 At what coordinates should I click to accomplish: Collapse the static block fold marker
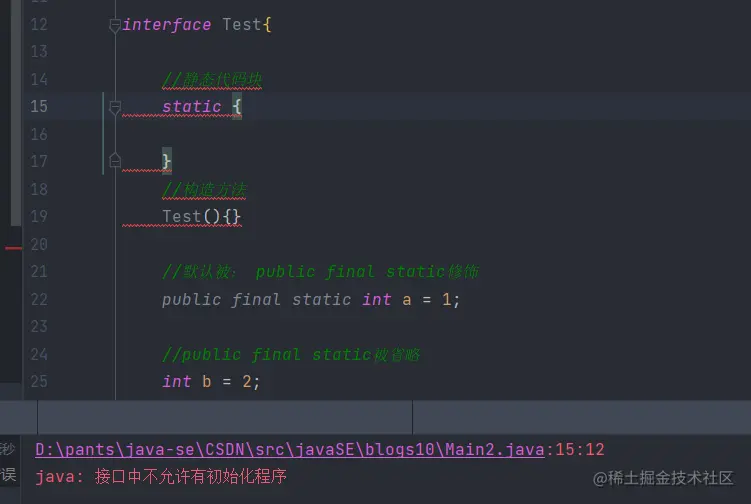click(114, 108)
